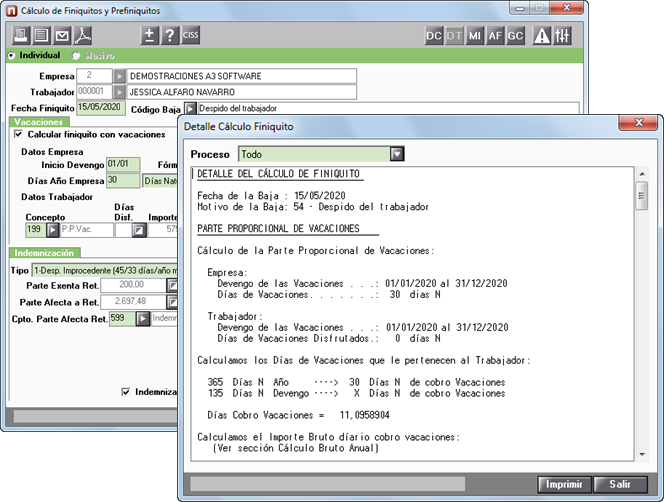Click the GC toolbar button
The image size is (664, 502).
[x=515, y=36]
